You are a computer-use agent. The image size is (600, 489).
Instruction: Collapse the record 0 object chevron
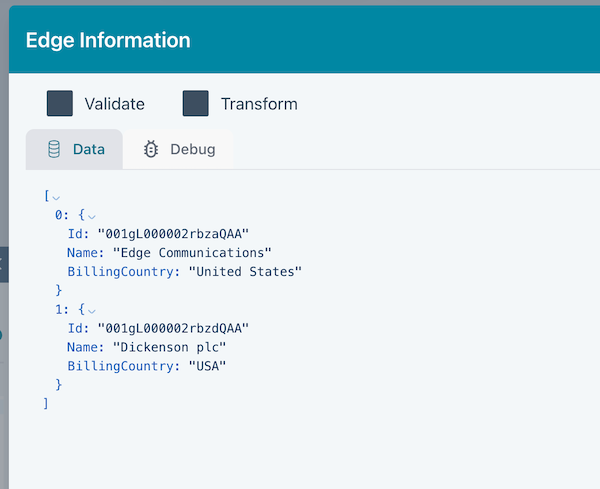click(92, 216)
